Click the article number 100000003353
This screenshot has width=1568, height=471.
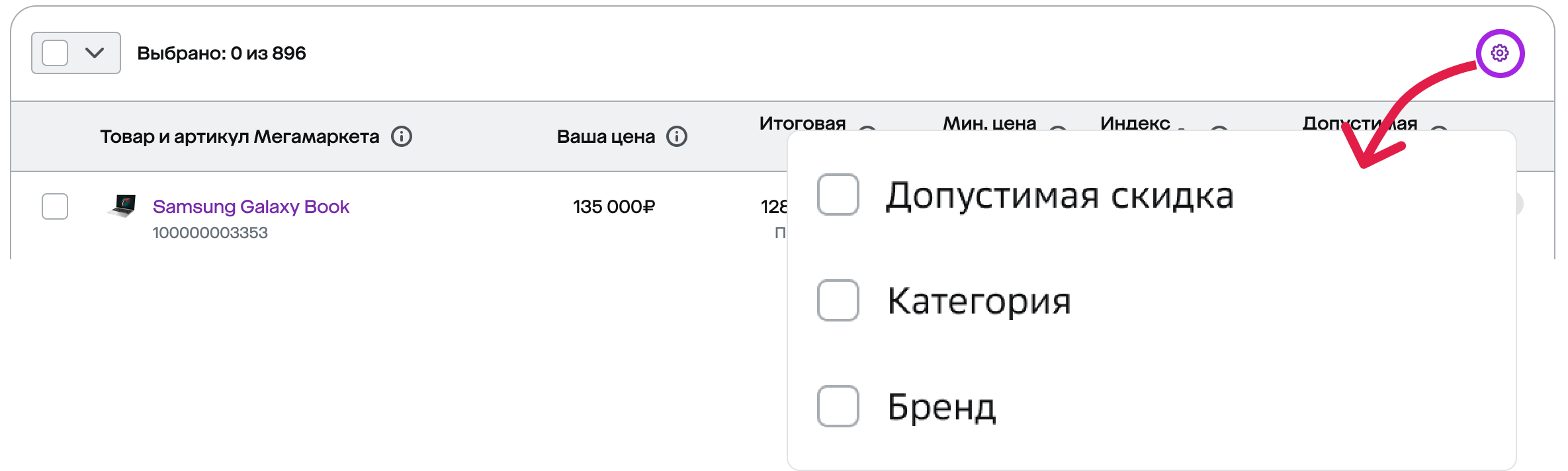pyautogui.click(x=210, y=233)
